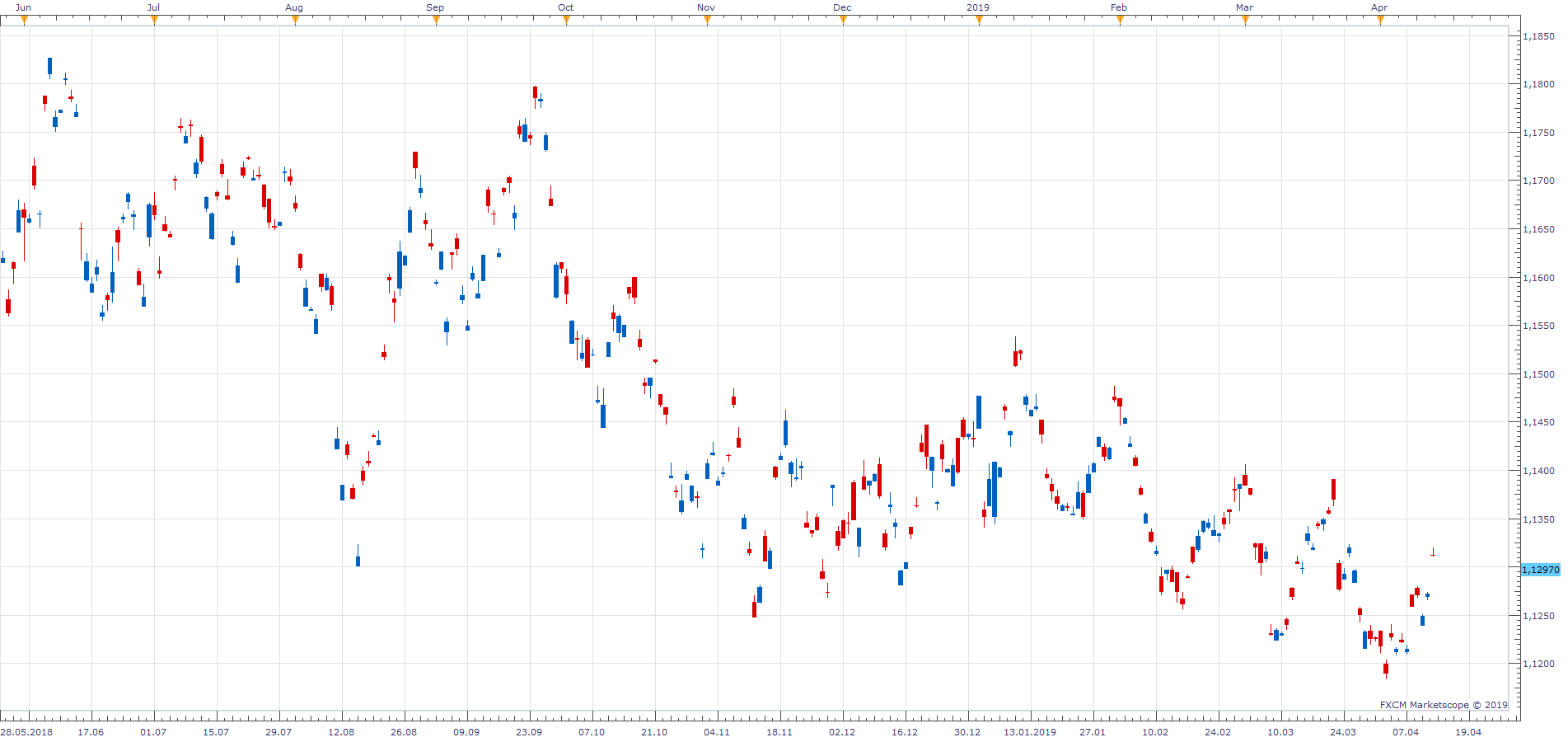This screenshot has width=1568, height=742.
Task: Click the 1,1700 price axis label
Action: pyautogui.click(x=1538, y=181)
